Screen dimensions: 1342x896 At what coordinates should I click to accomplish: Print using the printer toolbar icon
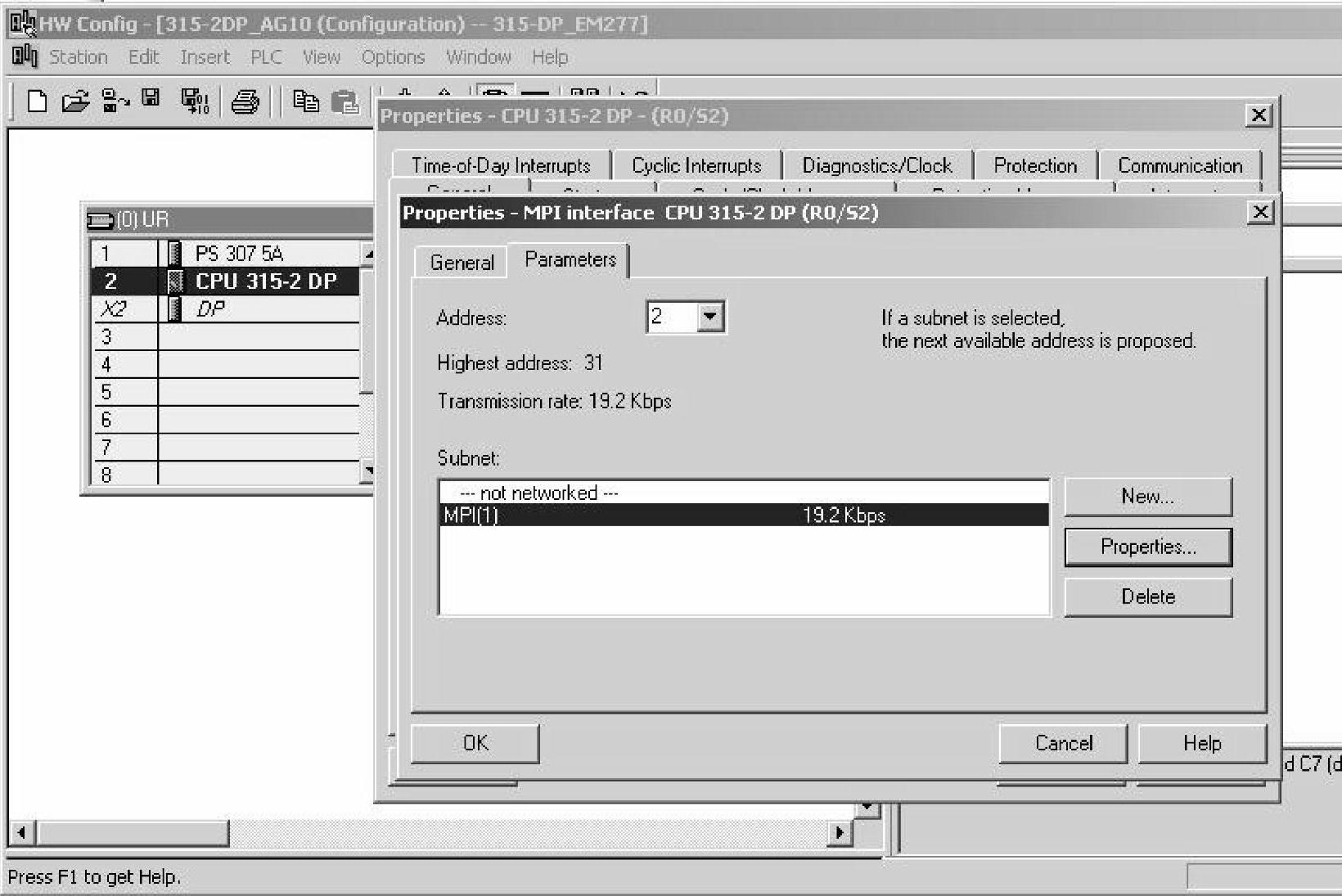(x=245, y=101)
